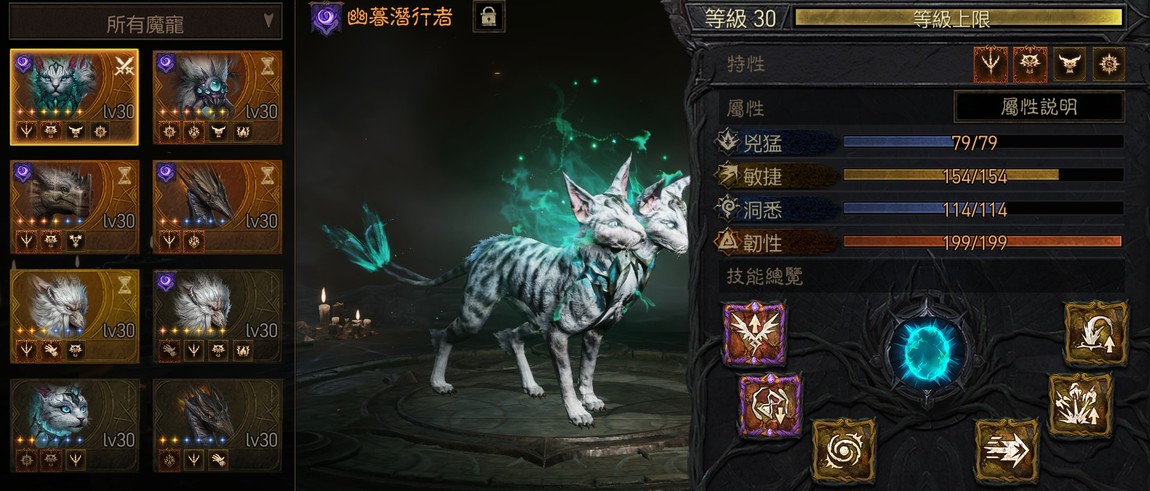The height and width of the screenshot is (491, 1150).
Task: Select the trident trait icon in 特性 row
Action: [x=990, y=65]
